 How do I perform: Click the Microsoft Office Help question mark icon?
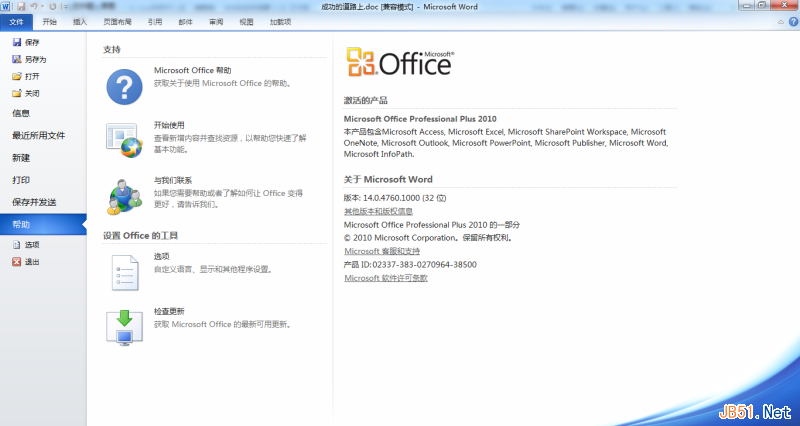[124, 87]
